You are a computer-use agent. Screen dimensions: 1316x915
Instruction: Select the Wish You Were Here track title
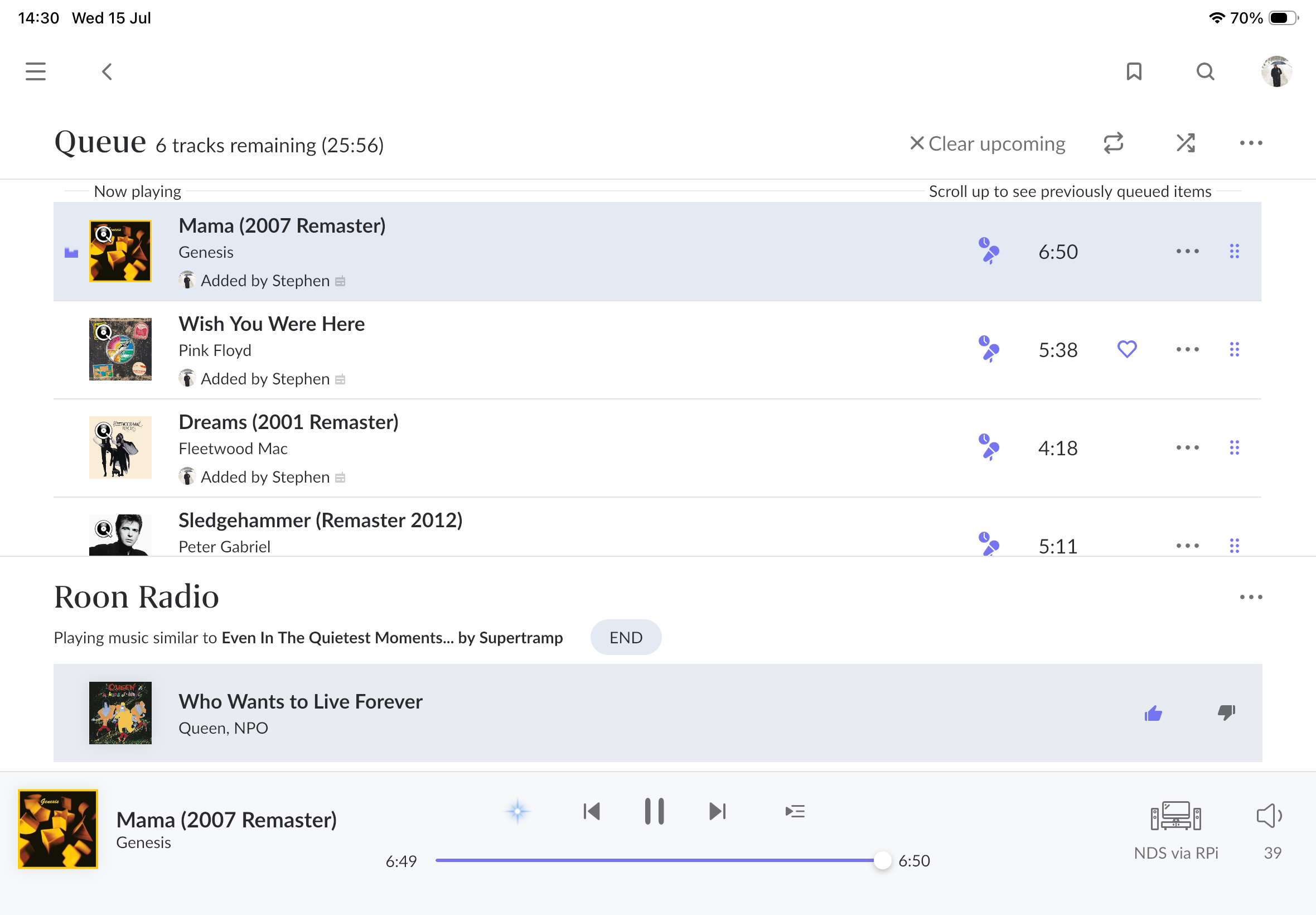(x=272, y=324)
